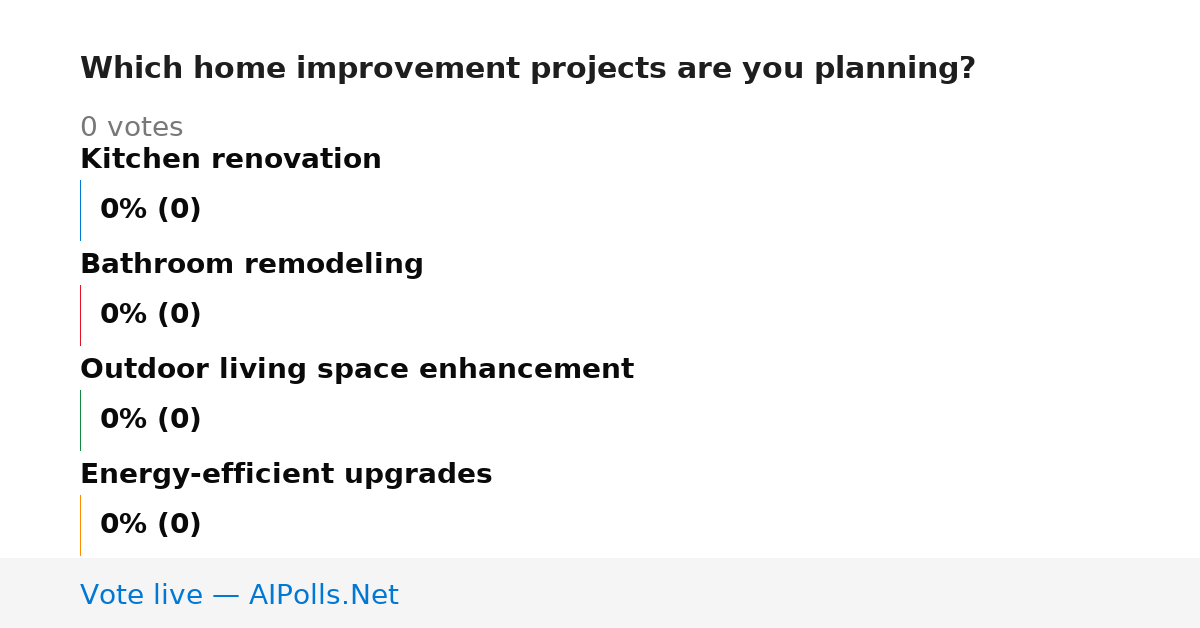Click Energy-efficient upgrades' 0% (0) result
Screen dimensions: 1200x628
click(151, 525)
